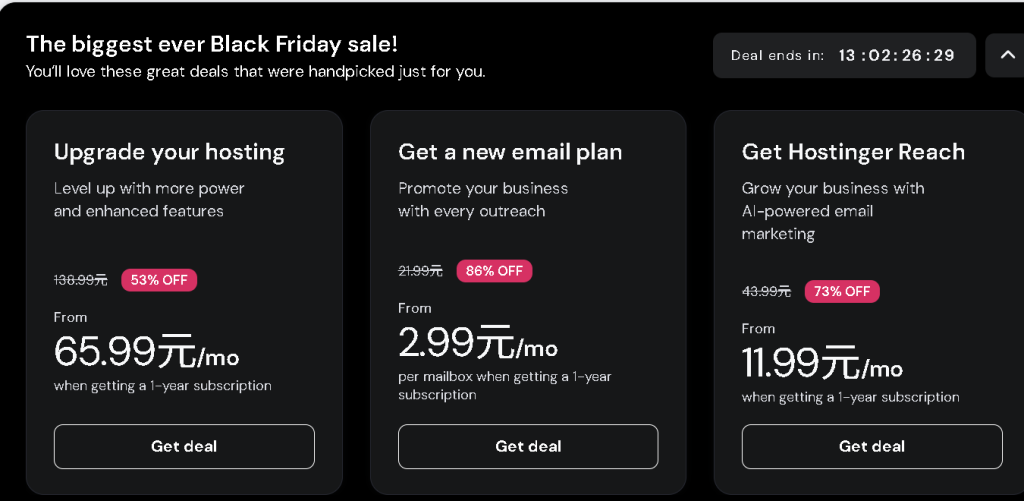Select the Get Hostinger Reach heading
The width and height of the screenshot is (1024, 501).
(853, 152)
